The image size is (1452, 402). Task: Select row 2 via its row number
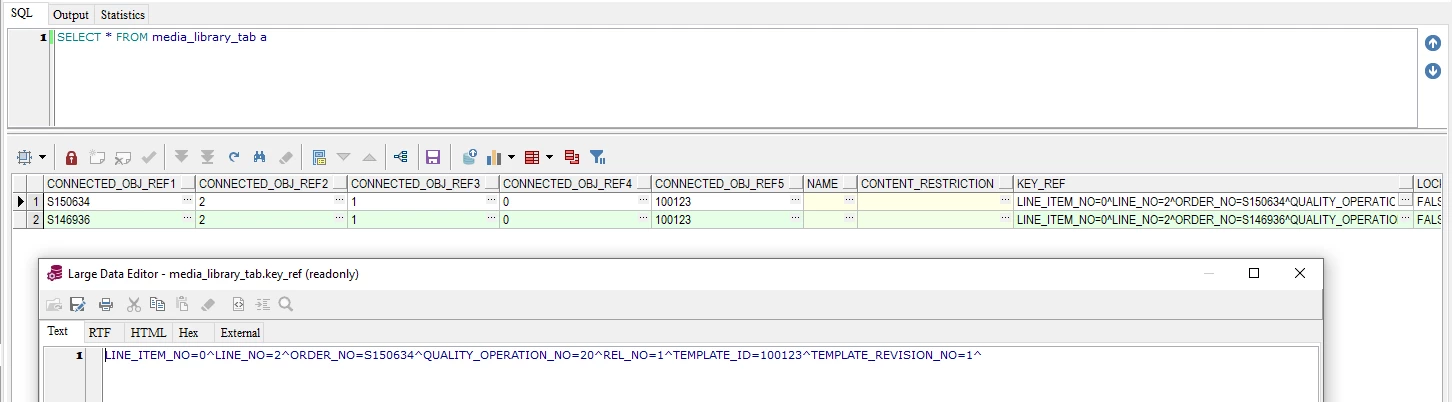(x=36, y=219)
